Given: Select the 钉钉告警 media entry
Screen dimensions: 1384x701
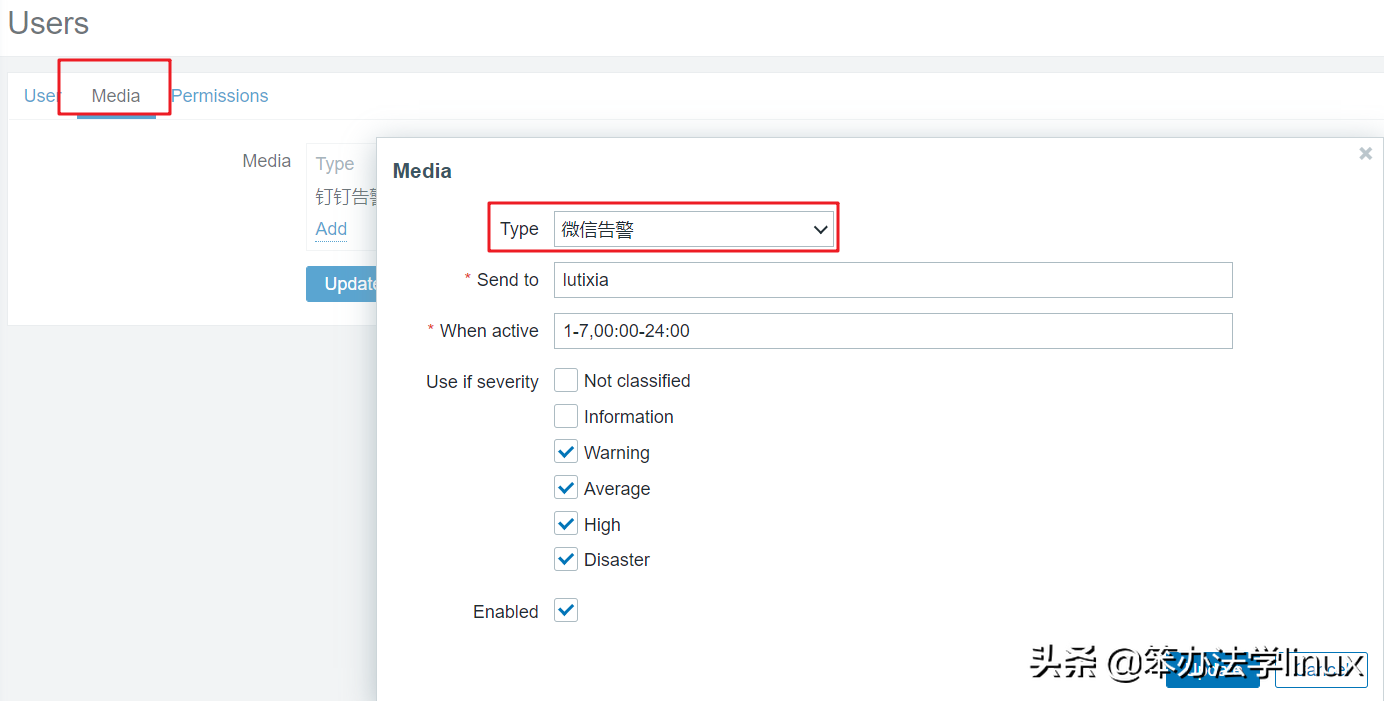Looking at the screenshot, I should pyautogui.click(x=345, y=197).
